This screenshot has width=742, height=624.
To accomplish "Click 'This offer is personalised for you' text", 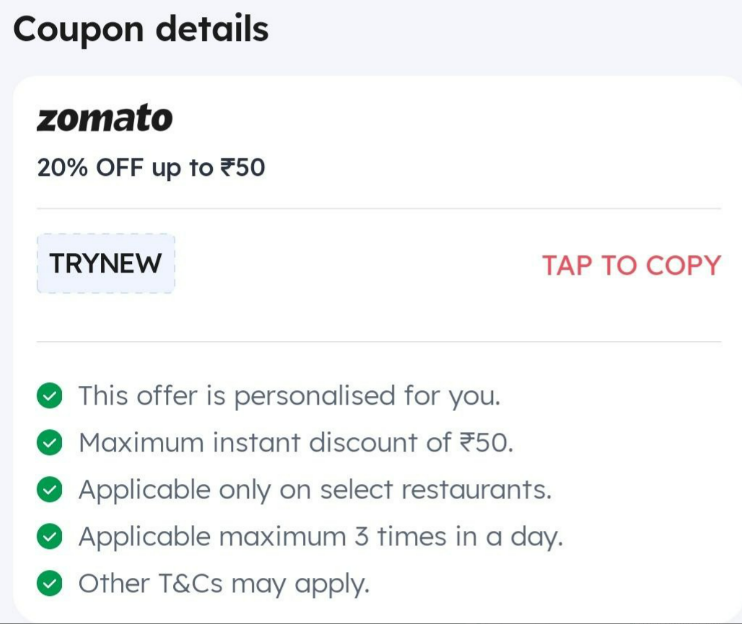I will [289, 396].
